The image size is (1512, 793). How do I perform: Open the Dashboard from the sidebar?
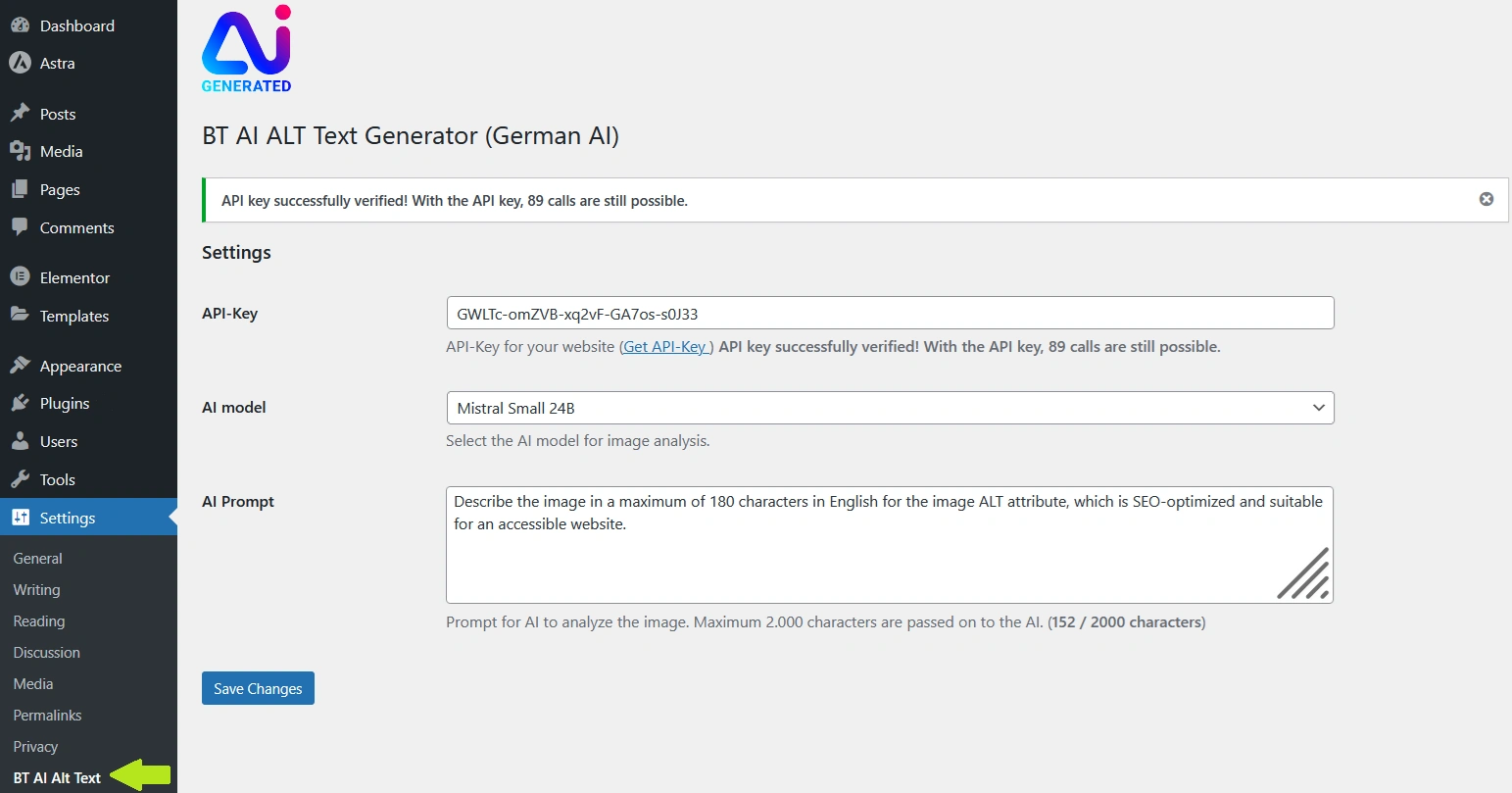(21, 25)
